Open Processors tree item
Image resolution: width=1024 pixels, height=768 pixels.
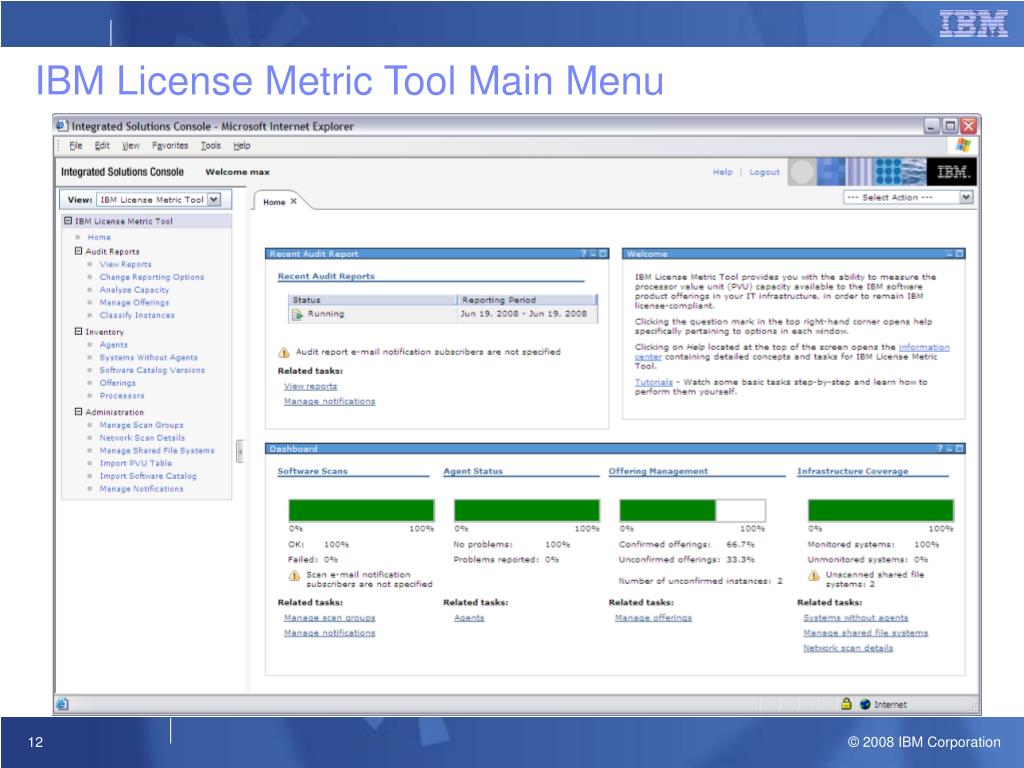121,395
